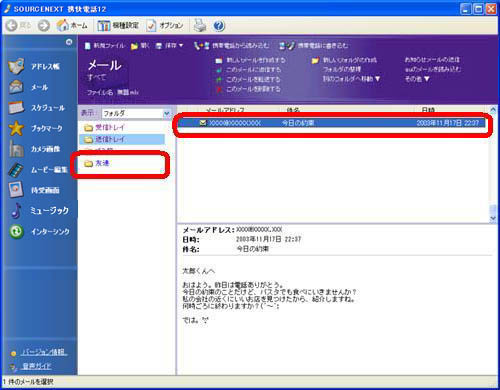The image size is (500, 390).
Task: Click the envelope icon of selected mail row
Action: [x=203, y=123]
